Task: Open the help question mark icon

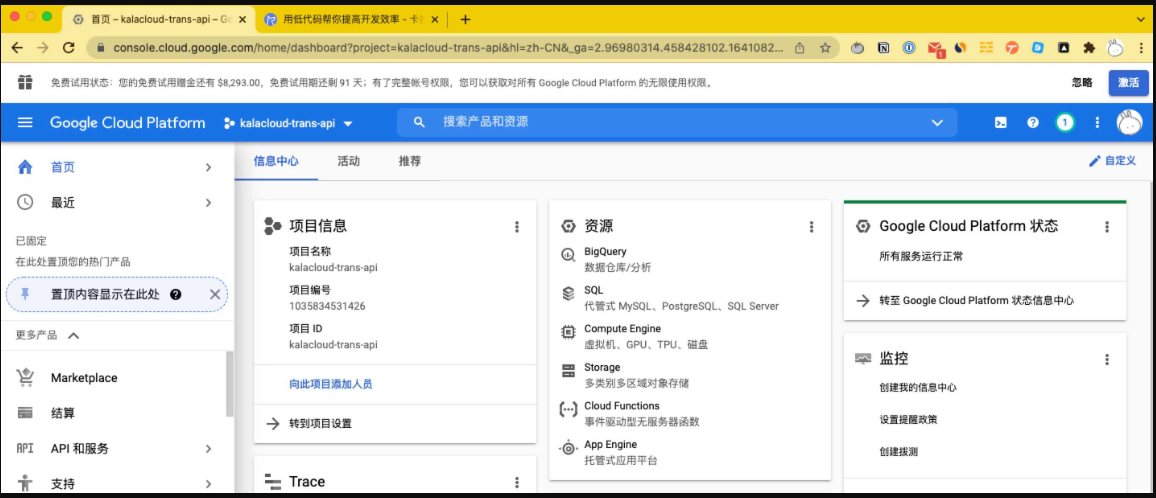Action: [1033, 122]
